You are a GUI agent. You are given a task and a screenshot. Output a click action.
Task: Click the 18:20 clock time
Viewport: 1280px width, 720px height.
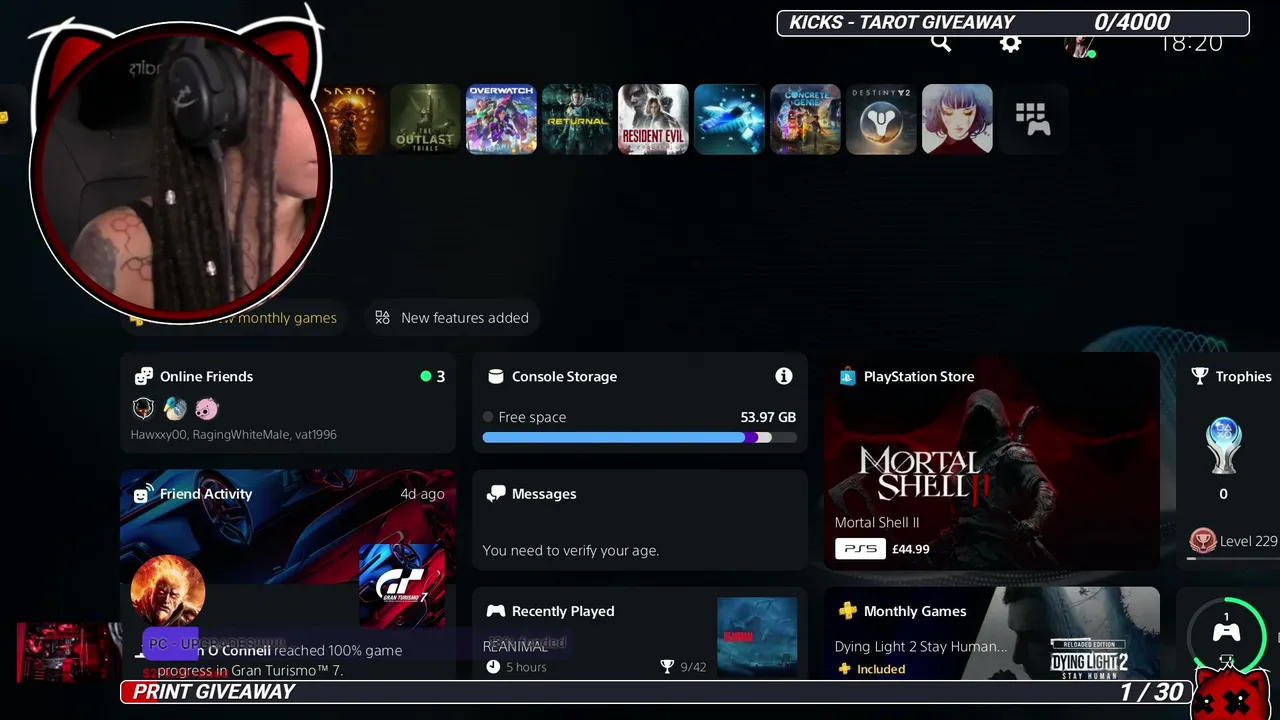coord(1190,43)
